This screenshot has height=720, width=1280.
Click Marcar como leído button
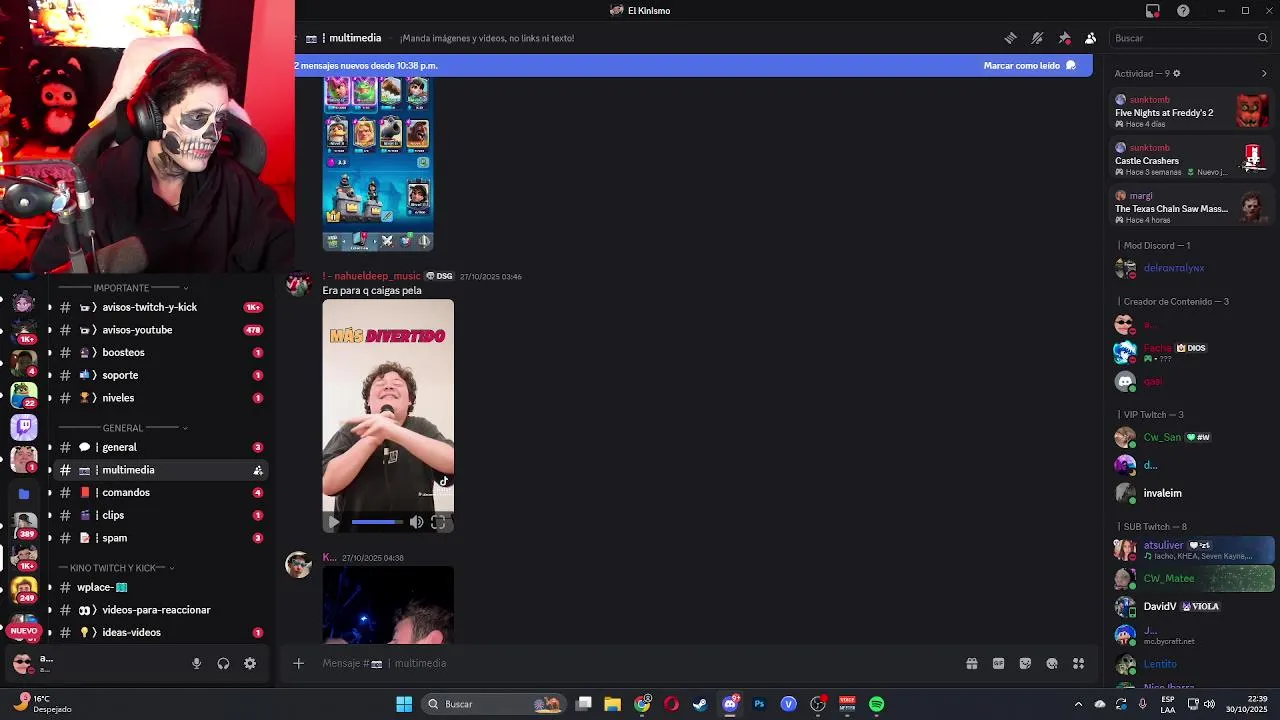pos(1029,65)
